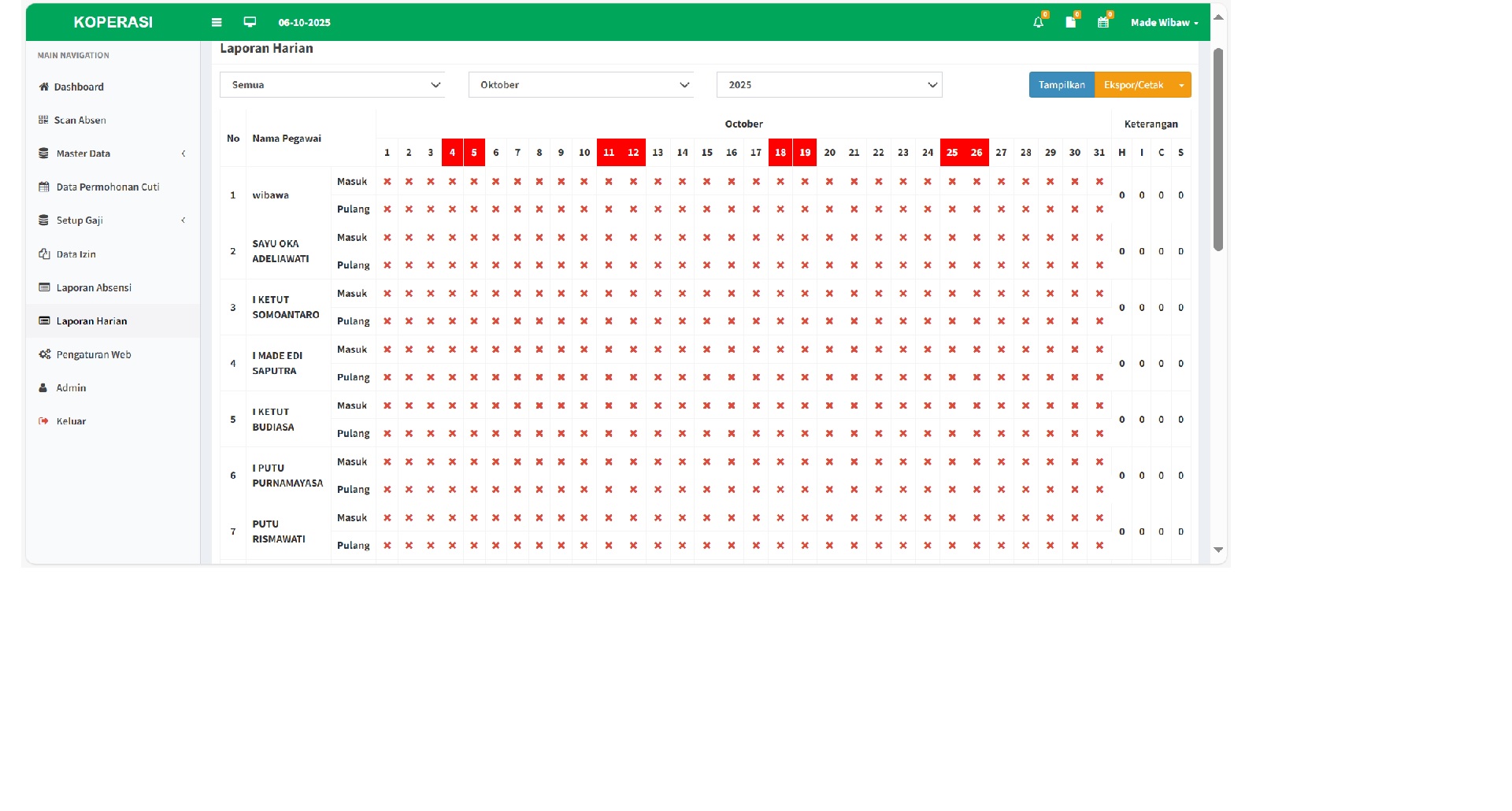
Task: Open the notifications bell icon
Action: 1037,23
